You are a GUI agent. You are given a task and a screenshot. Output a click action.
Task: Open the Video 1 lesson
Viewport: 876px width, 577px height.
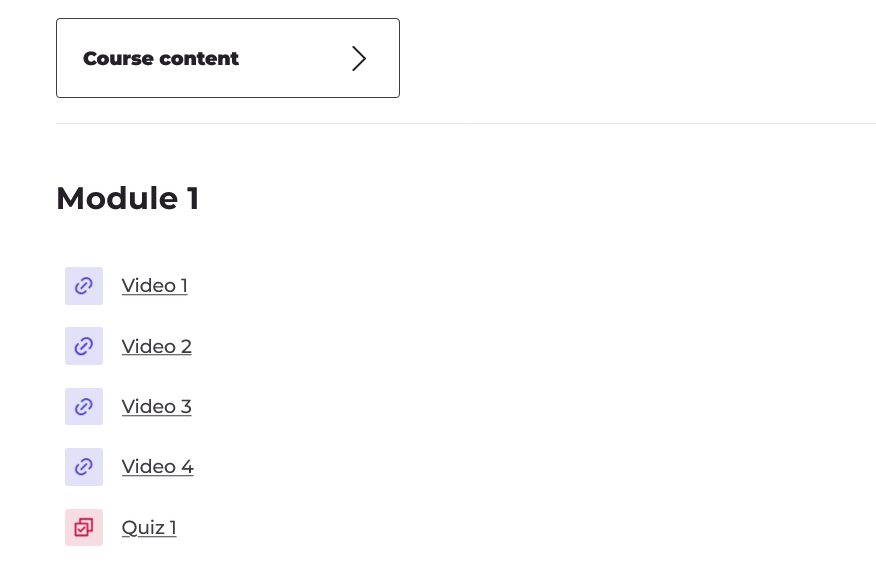(x=154, y=286)
